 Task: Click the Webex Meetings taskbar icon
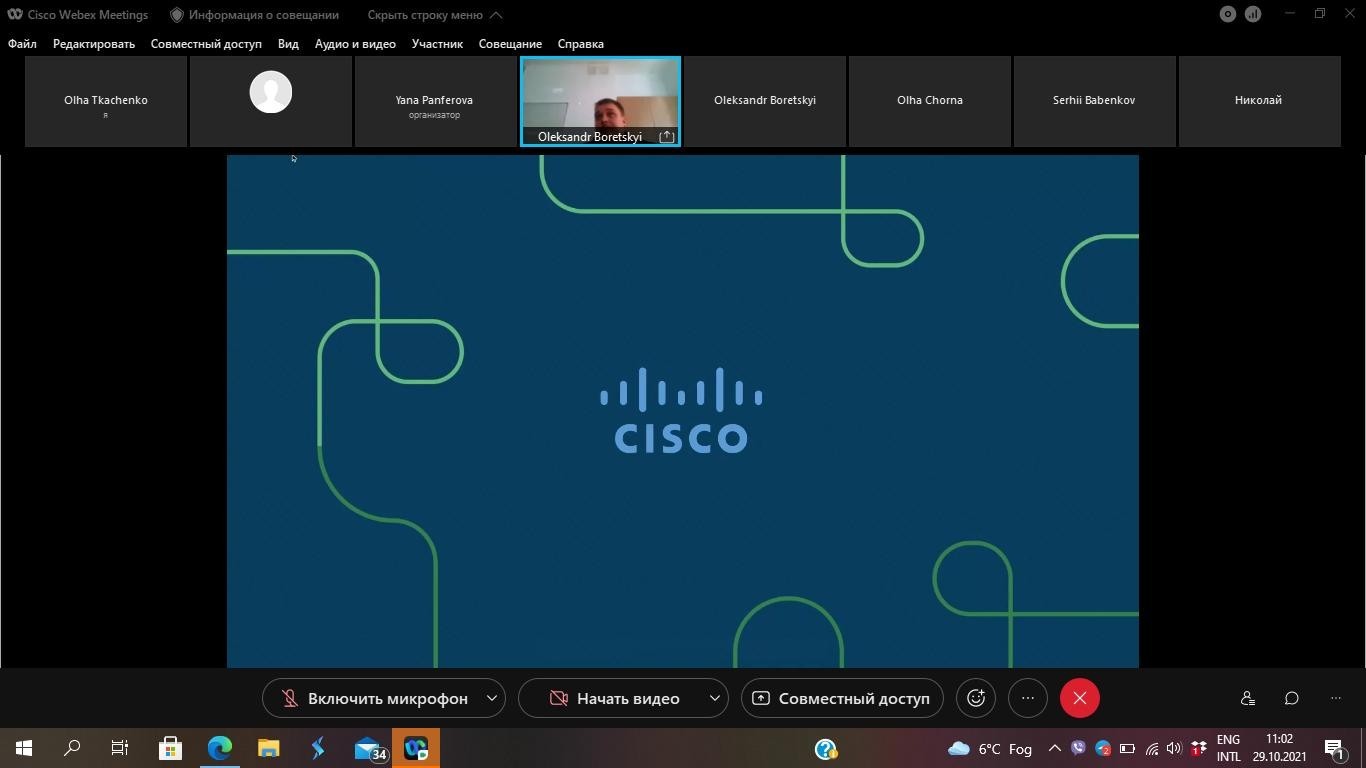[416, 748]
